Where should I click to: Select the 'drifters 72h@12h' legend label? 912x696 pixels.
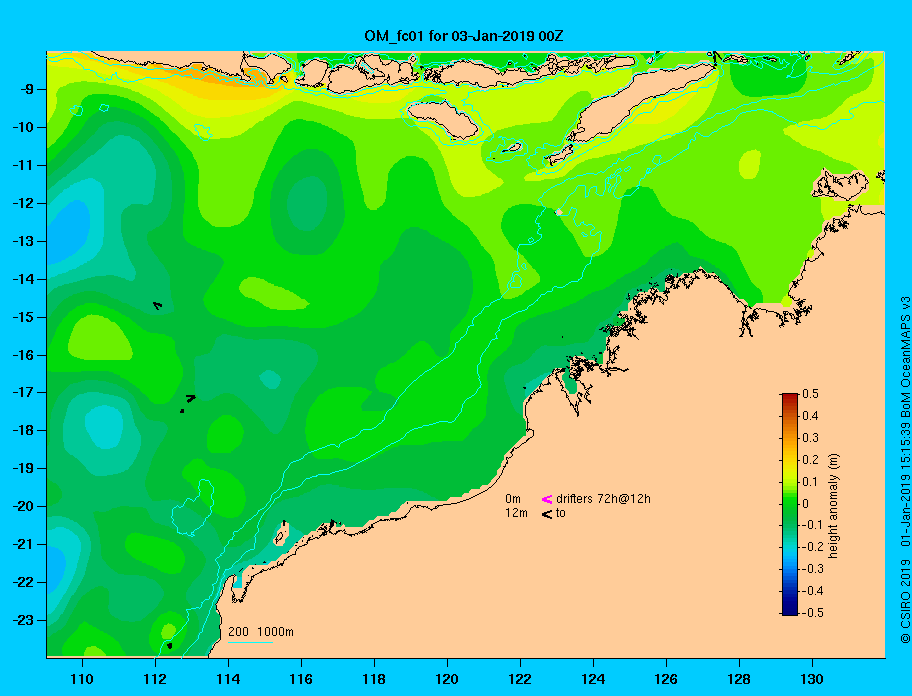pos(603,499)
